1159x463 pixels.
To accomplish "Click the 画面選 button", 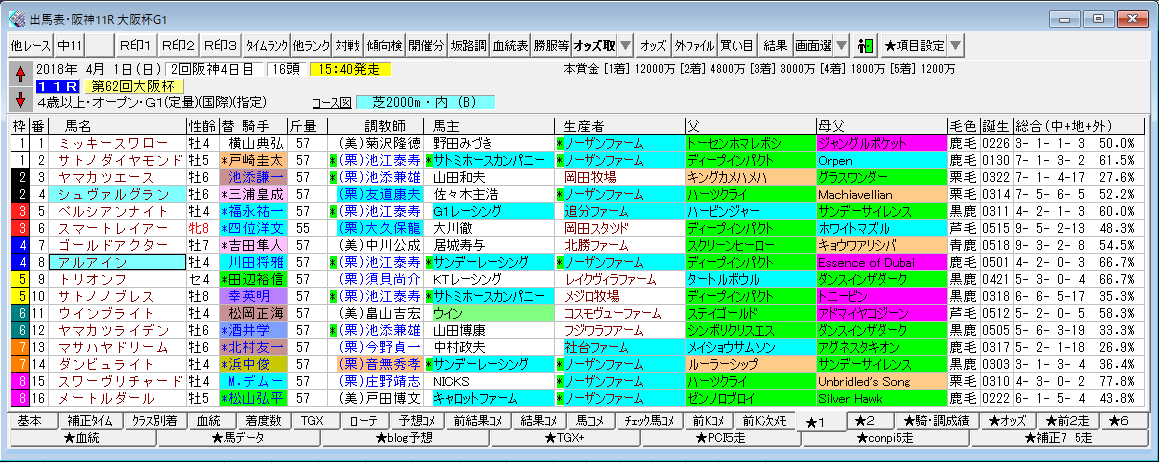I will 813,46.
